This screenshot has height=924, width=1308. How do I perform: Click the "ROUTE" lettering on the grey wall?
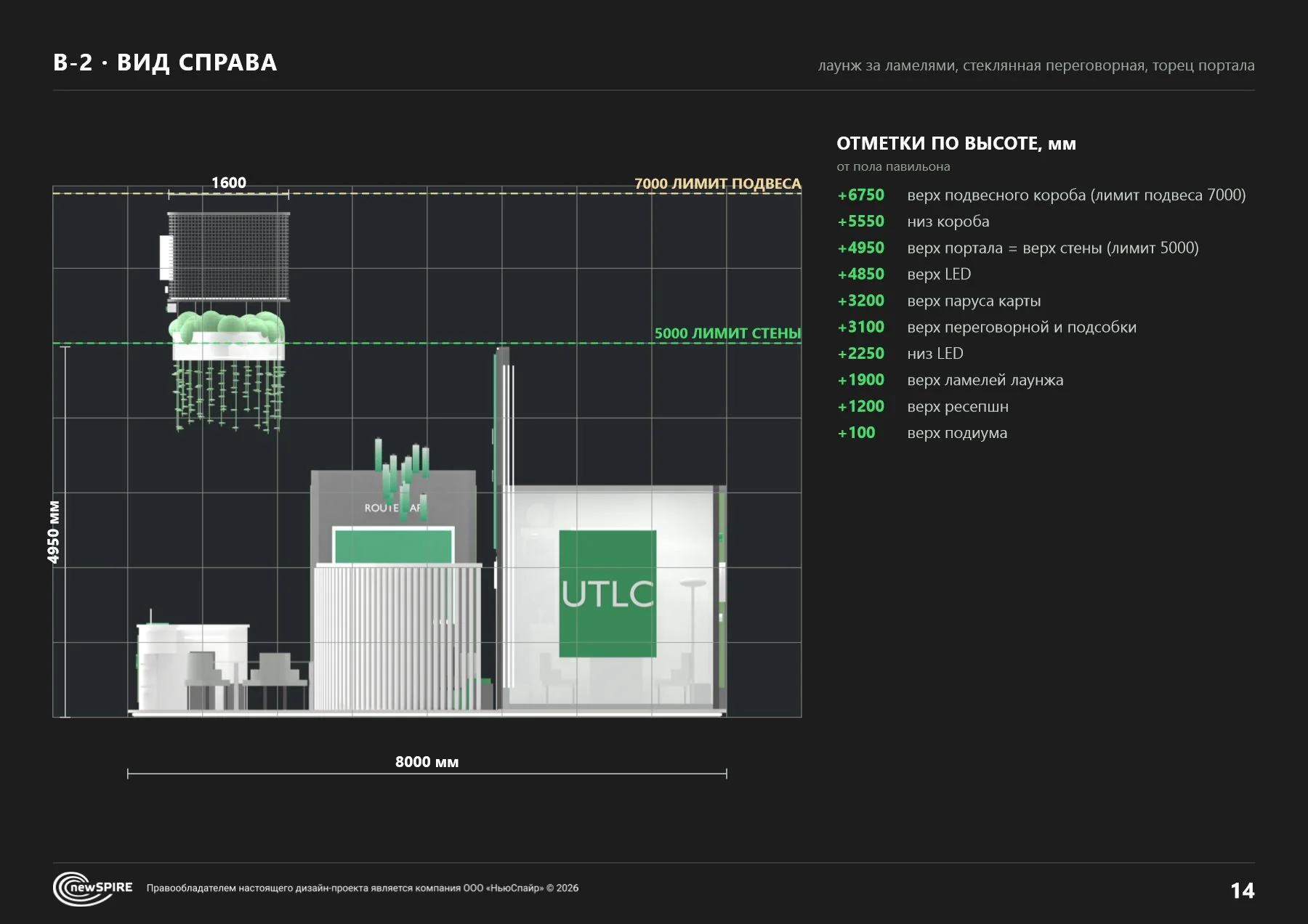pos(381,508)
